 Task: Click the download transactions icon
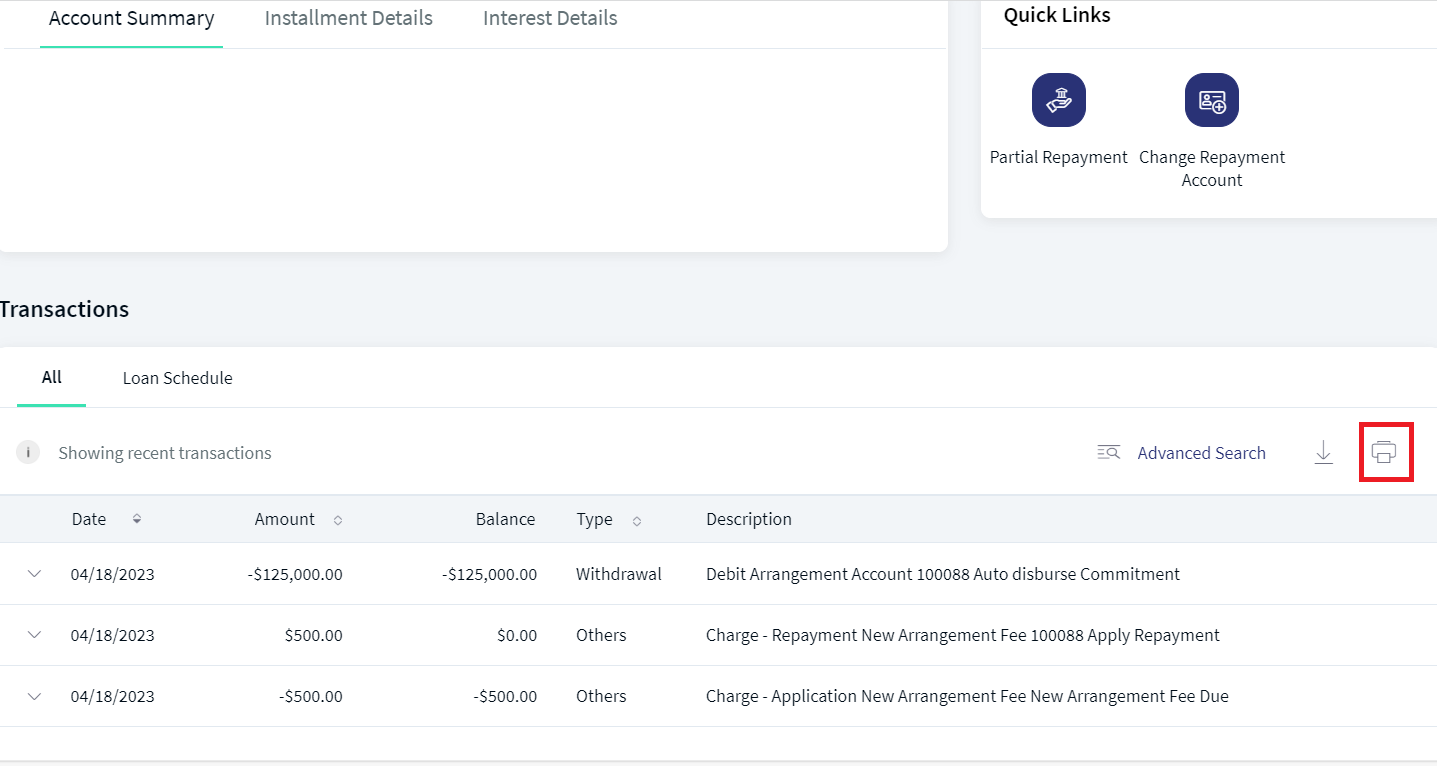pyautogui.click(x=1323, y=453)
